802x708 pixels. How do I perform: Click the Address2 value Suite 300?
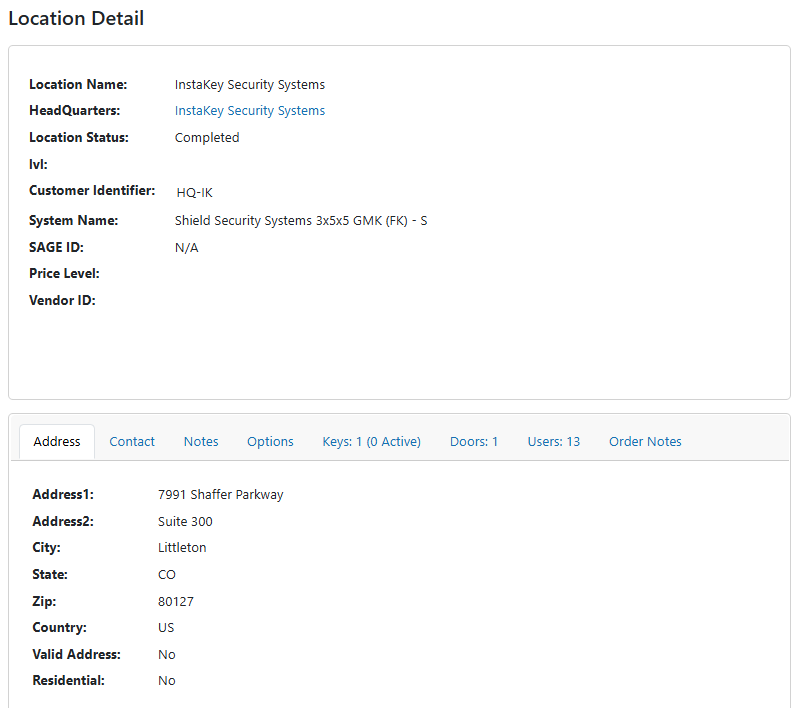pos(185,522)
